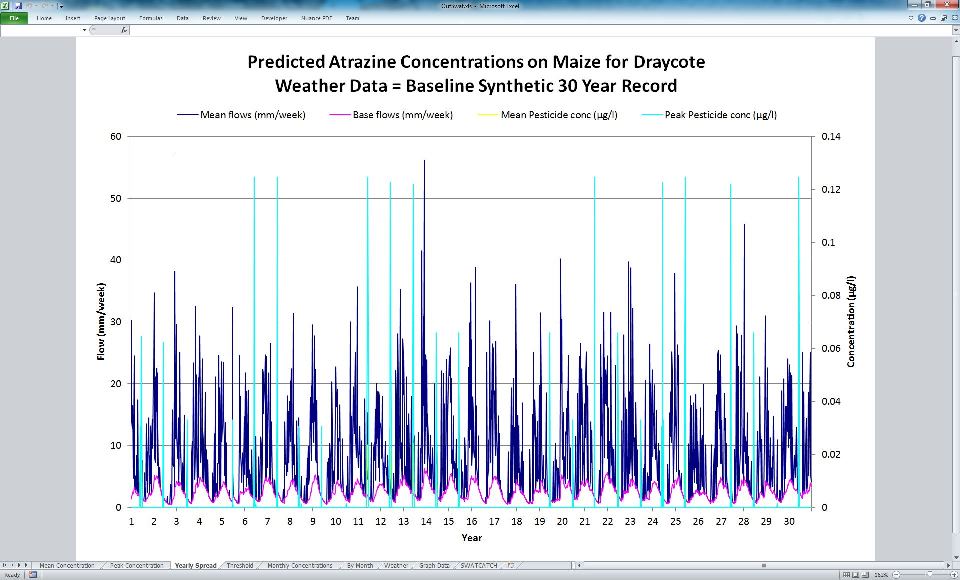Select the Page Layout view icon in status bar
The height and width of the screenshot is (580, 960).
[x=857, y=574]
